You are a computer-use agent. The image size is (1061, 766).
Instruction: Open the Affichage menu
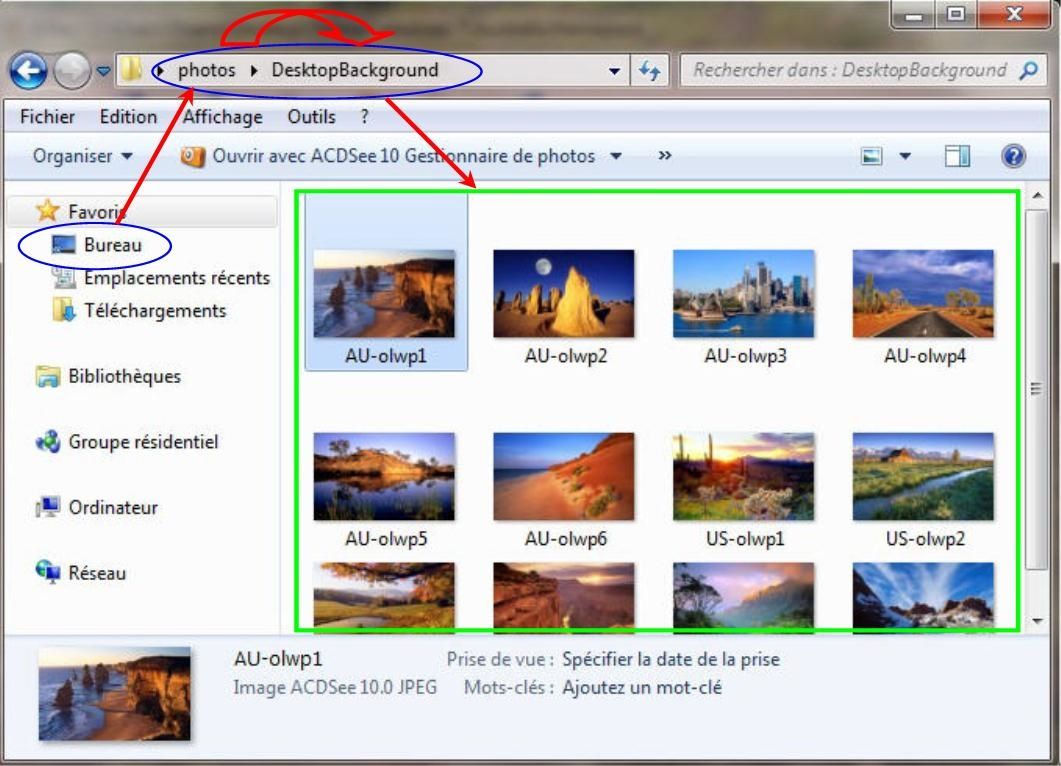[223, 116]
